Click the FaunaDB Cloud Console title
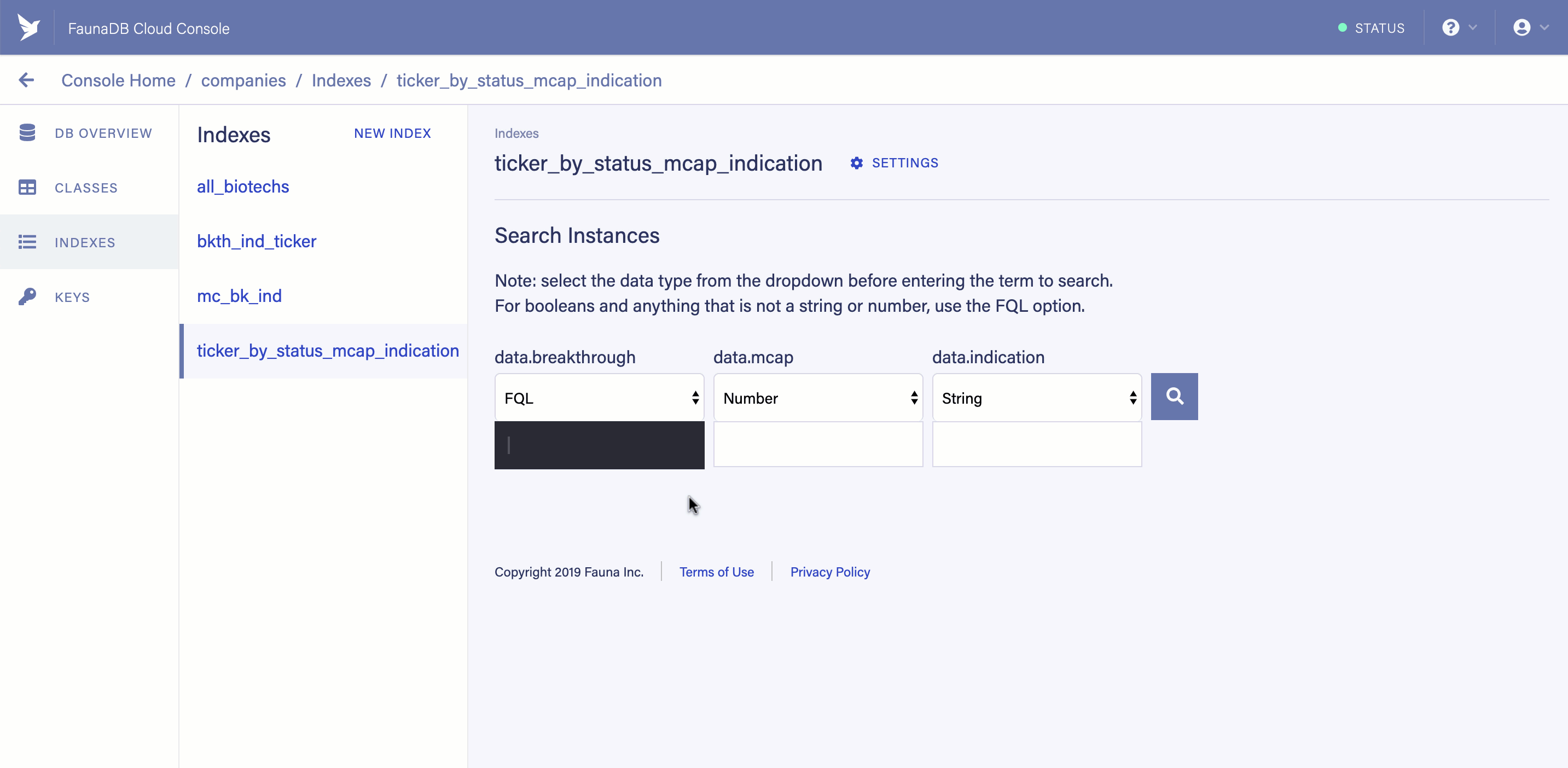 pyautogui.click(x=148, y=28)
